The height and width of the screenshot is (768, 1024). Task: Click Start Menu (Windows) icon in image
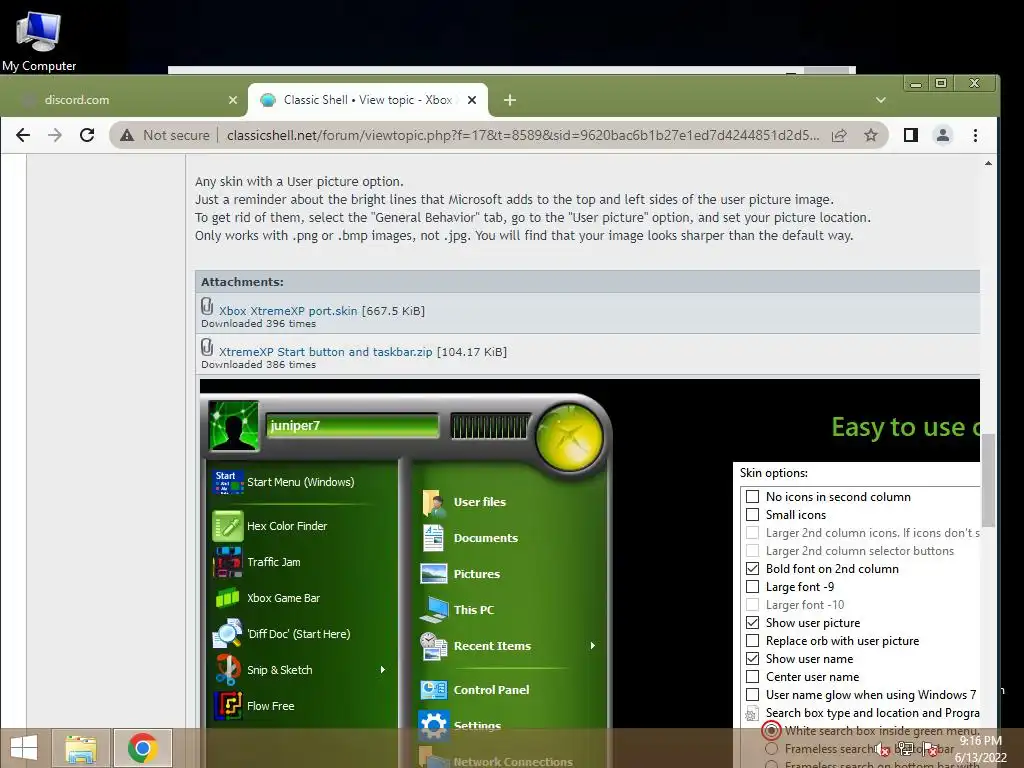coord(227,483)
